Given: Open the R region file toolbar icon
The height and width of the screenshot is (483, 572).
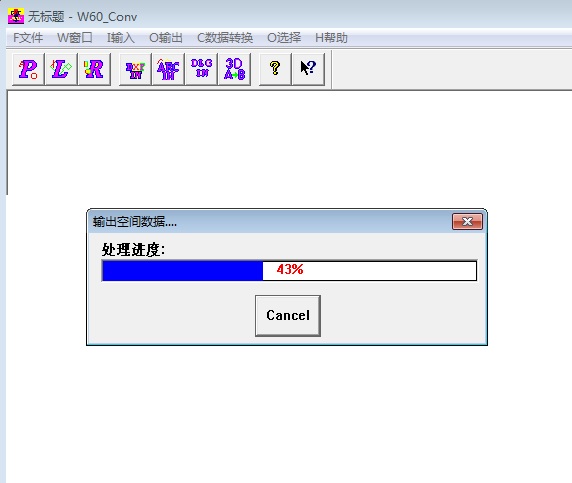Looking at the screenshot, I should point(94,69).
